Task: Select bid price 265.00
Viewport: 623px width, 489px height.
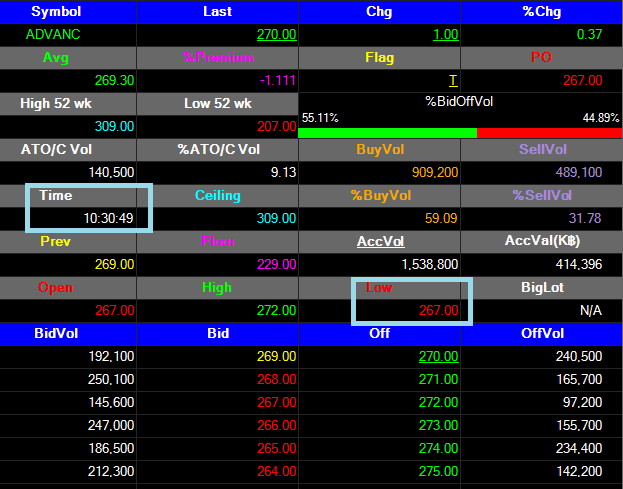Action: [277, 448]
